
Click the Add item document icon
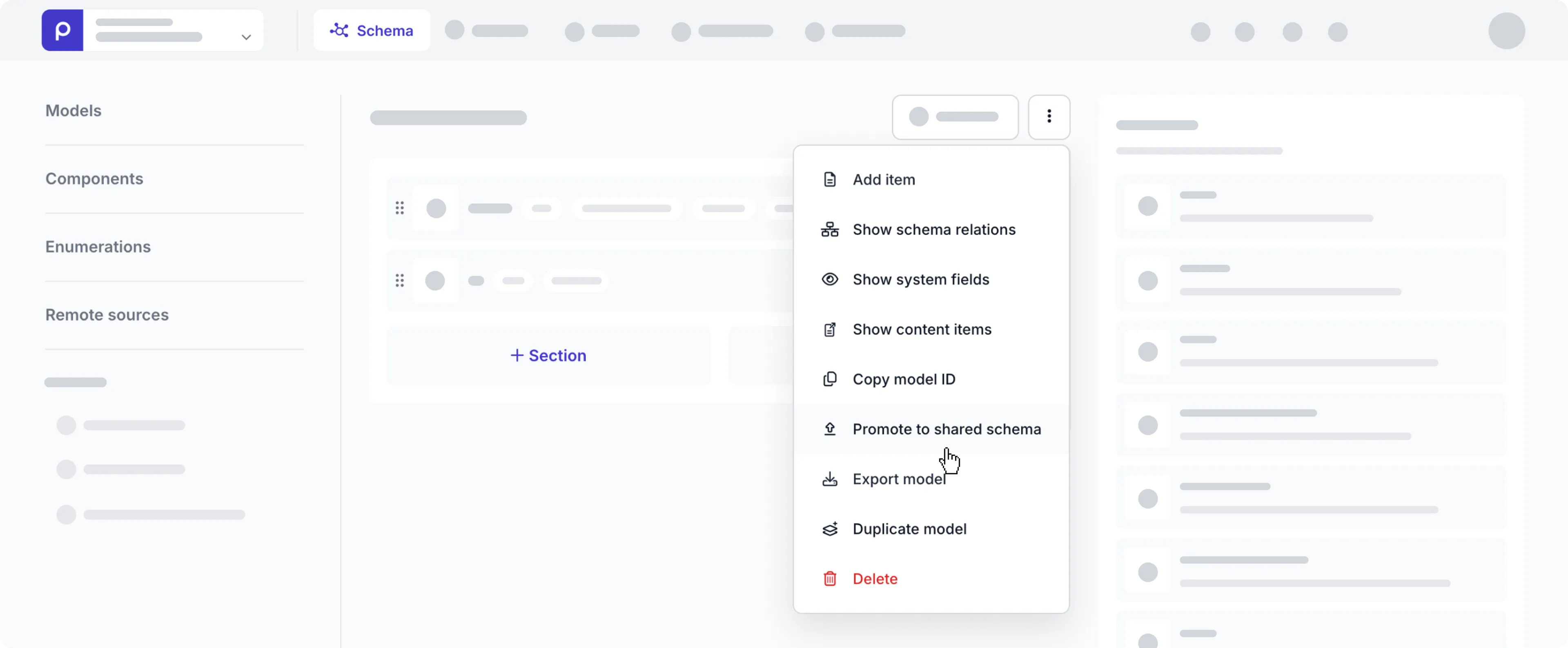pyautogui.click(x=830, y=179)
